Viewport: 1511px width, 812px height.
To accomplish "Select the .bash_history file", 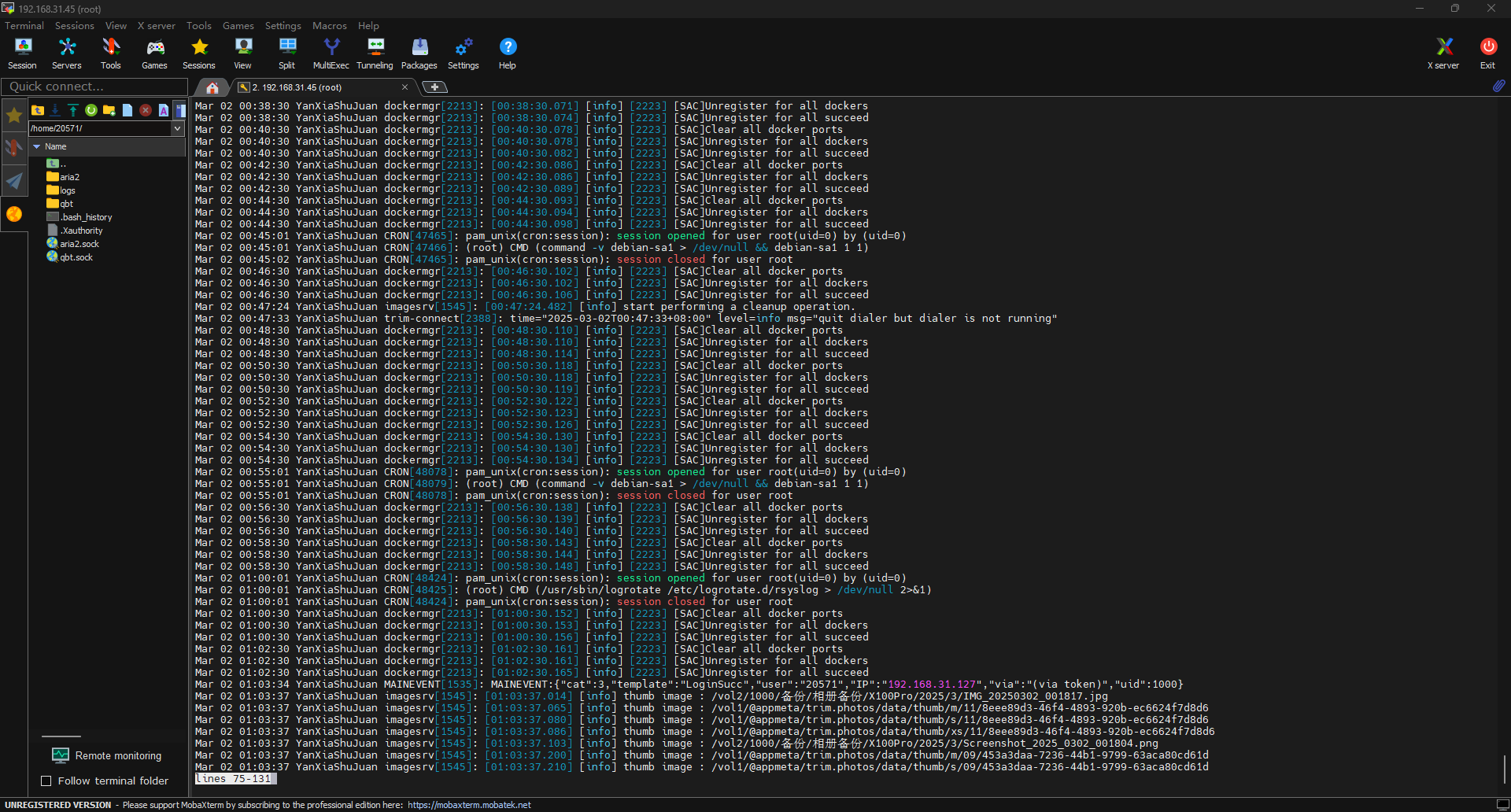I will click(x=79, y=217).
